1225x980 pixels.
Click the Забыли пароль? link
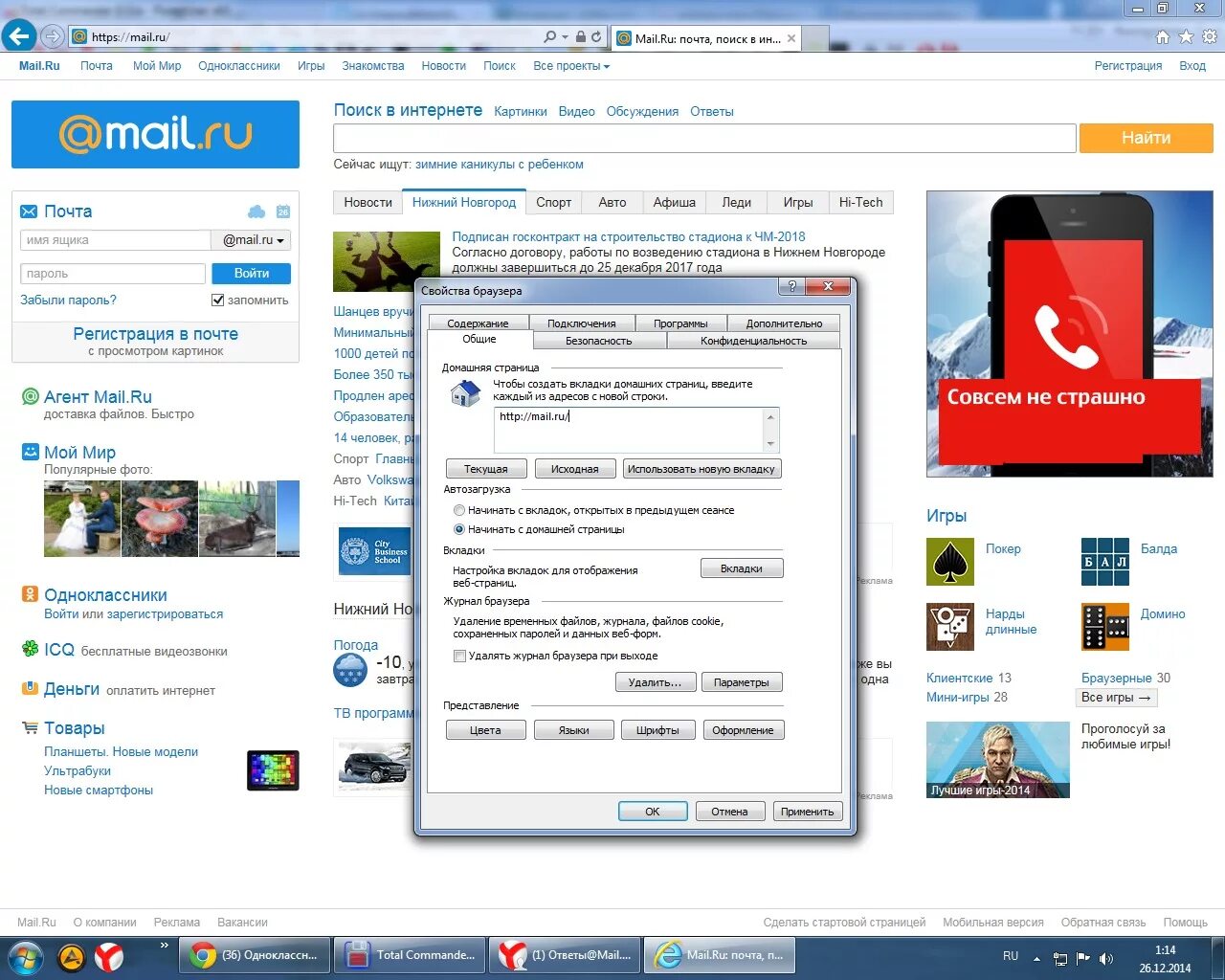coord(68,301)
